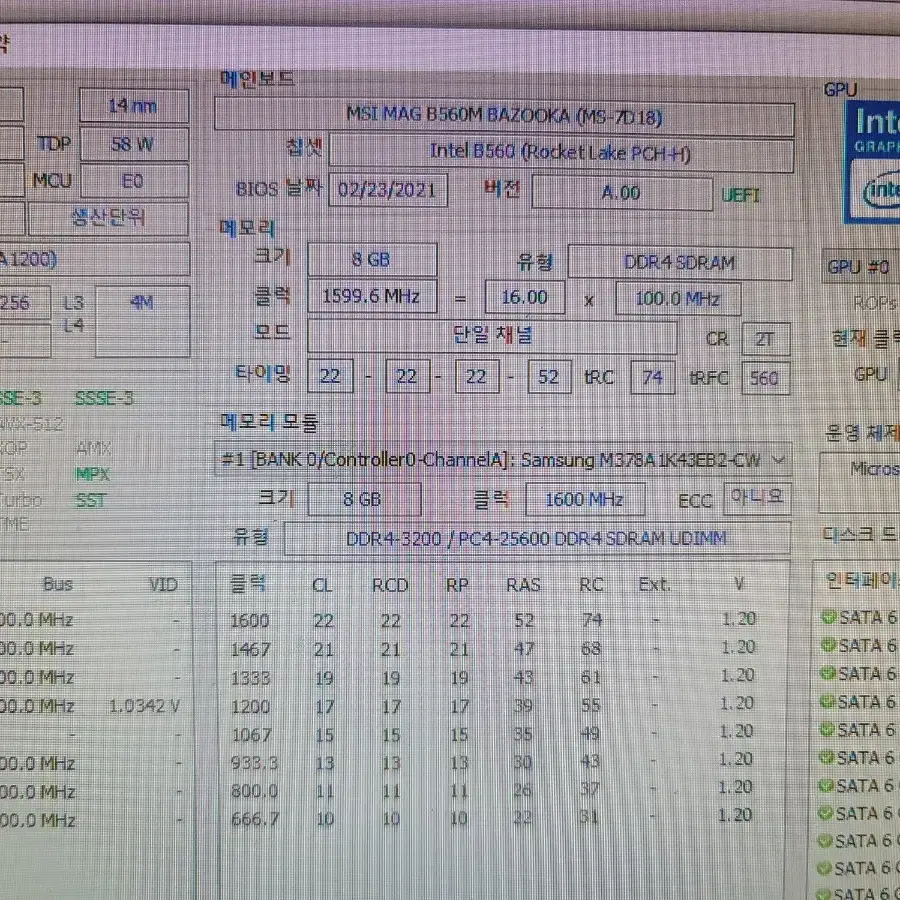Select the 1467 clock row in timing table
Viewport: 900px width, 900px height.
pyautogui.click(x=492, y=649)
